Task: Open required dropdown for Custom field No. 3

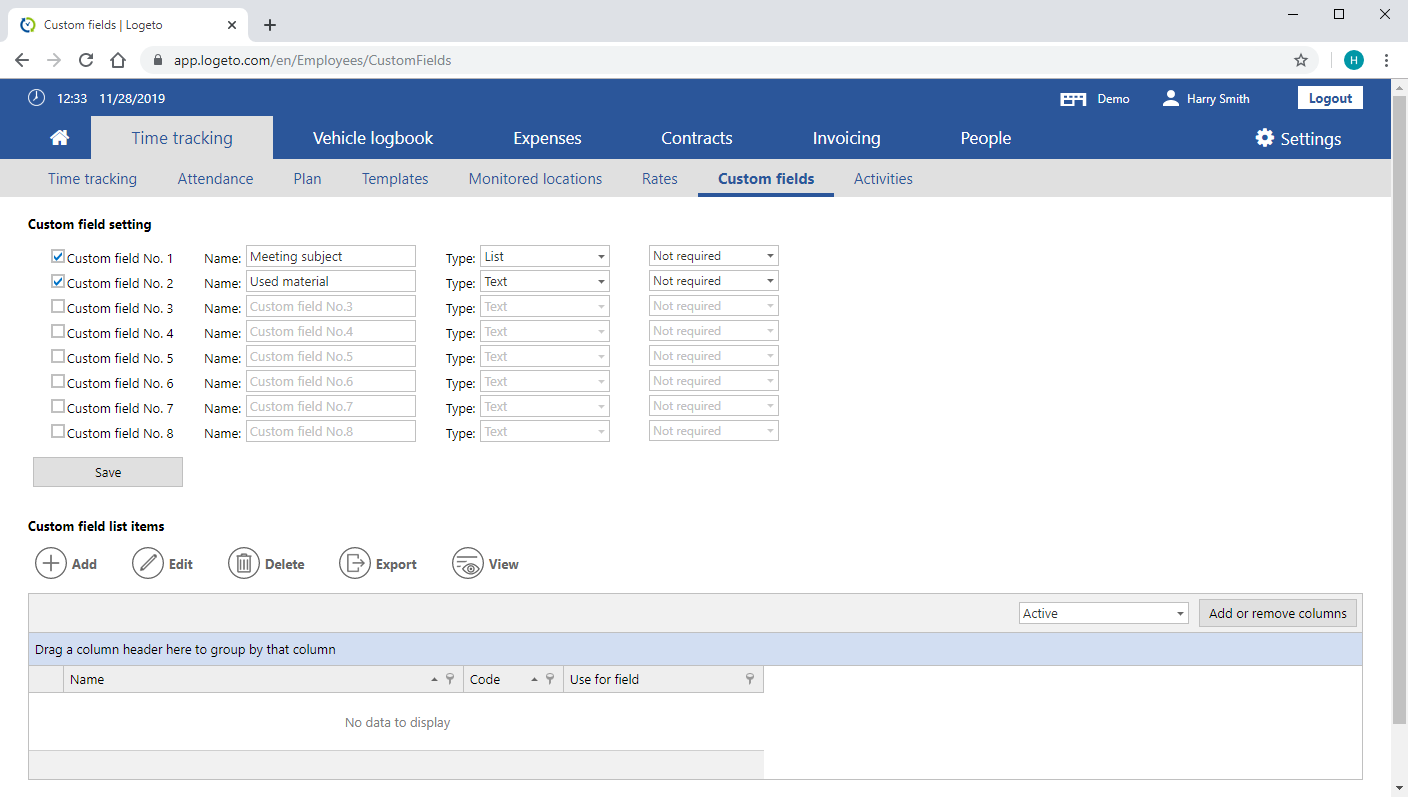Action: click(x=714, y=306)
